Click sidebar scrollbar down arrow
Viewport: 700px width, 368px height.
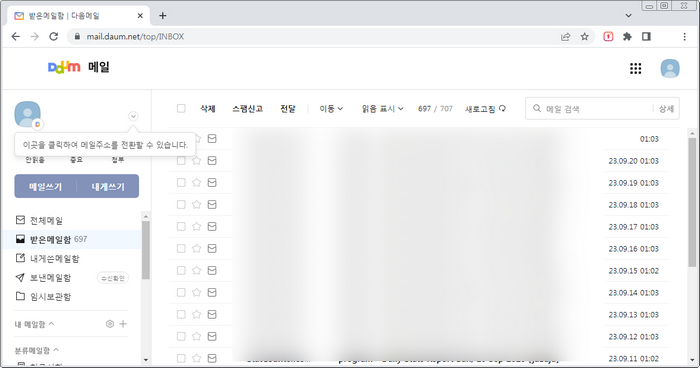click(x=146, y=360)
